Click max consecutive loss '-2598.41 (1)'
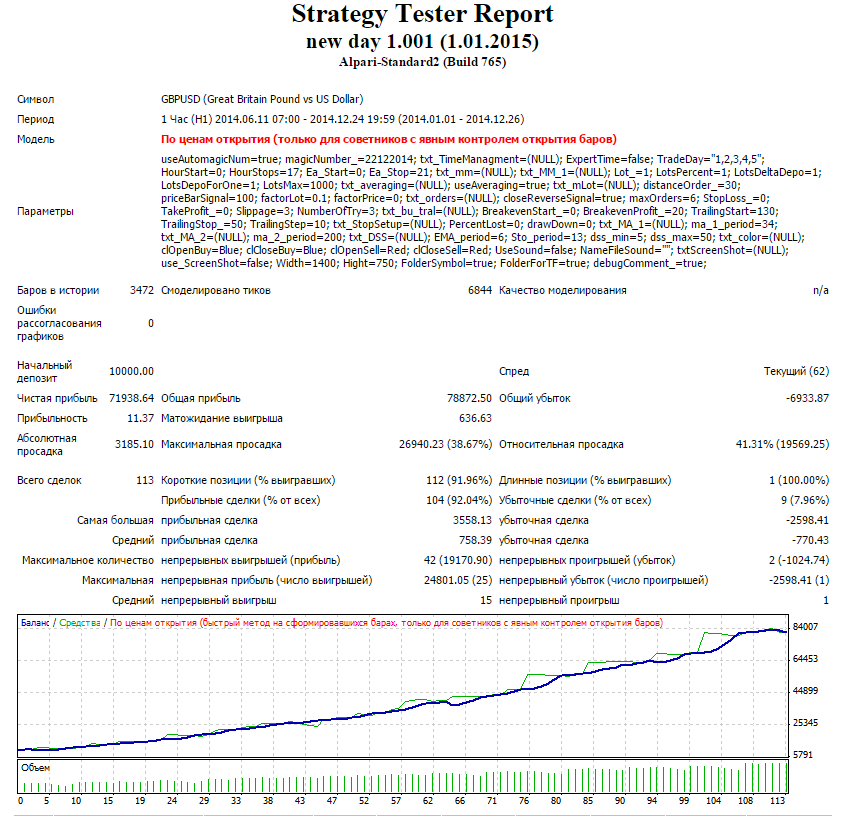The height and width of the screenshot is (816, 862). click(x=799, y=580)
